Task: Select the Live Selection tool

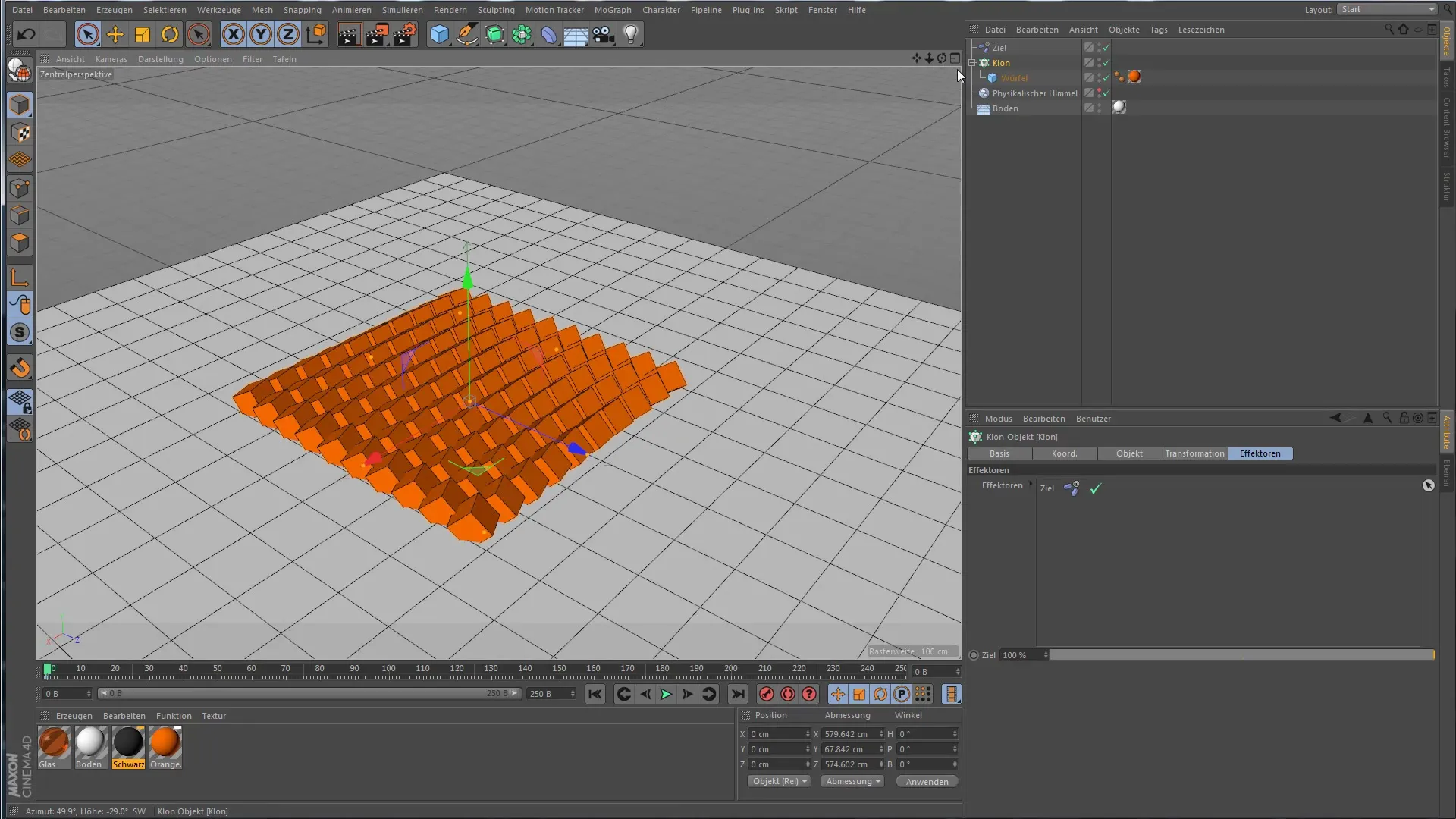Action: tap(87, 34)
